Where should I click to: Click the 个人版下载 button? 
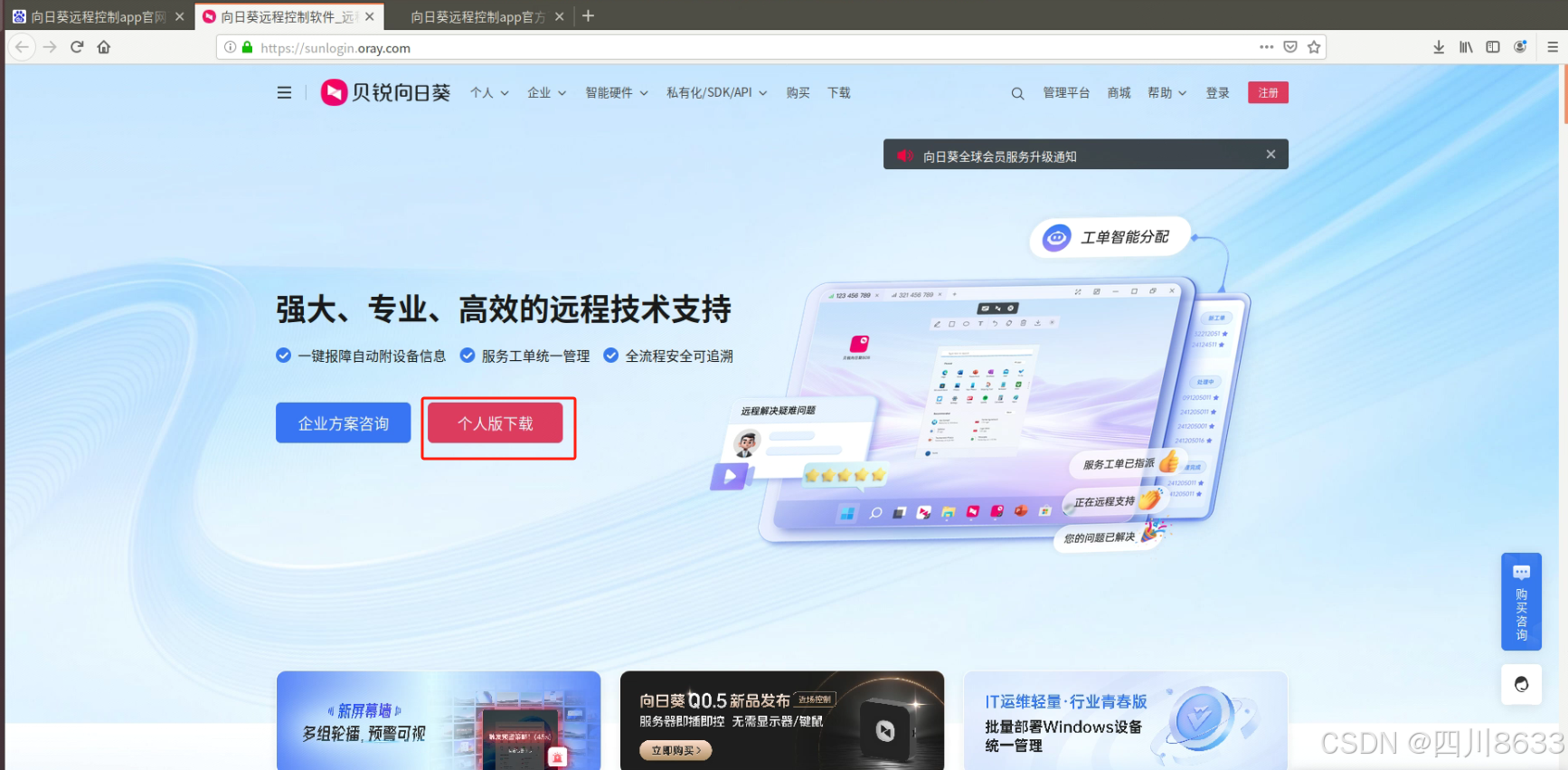pyautogui.click(x=496, y=423)
